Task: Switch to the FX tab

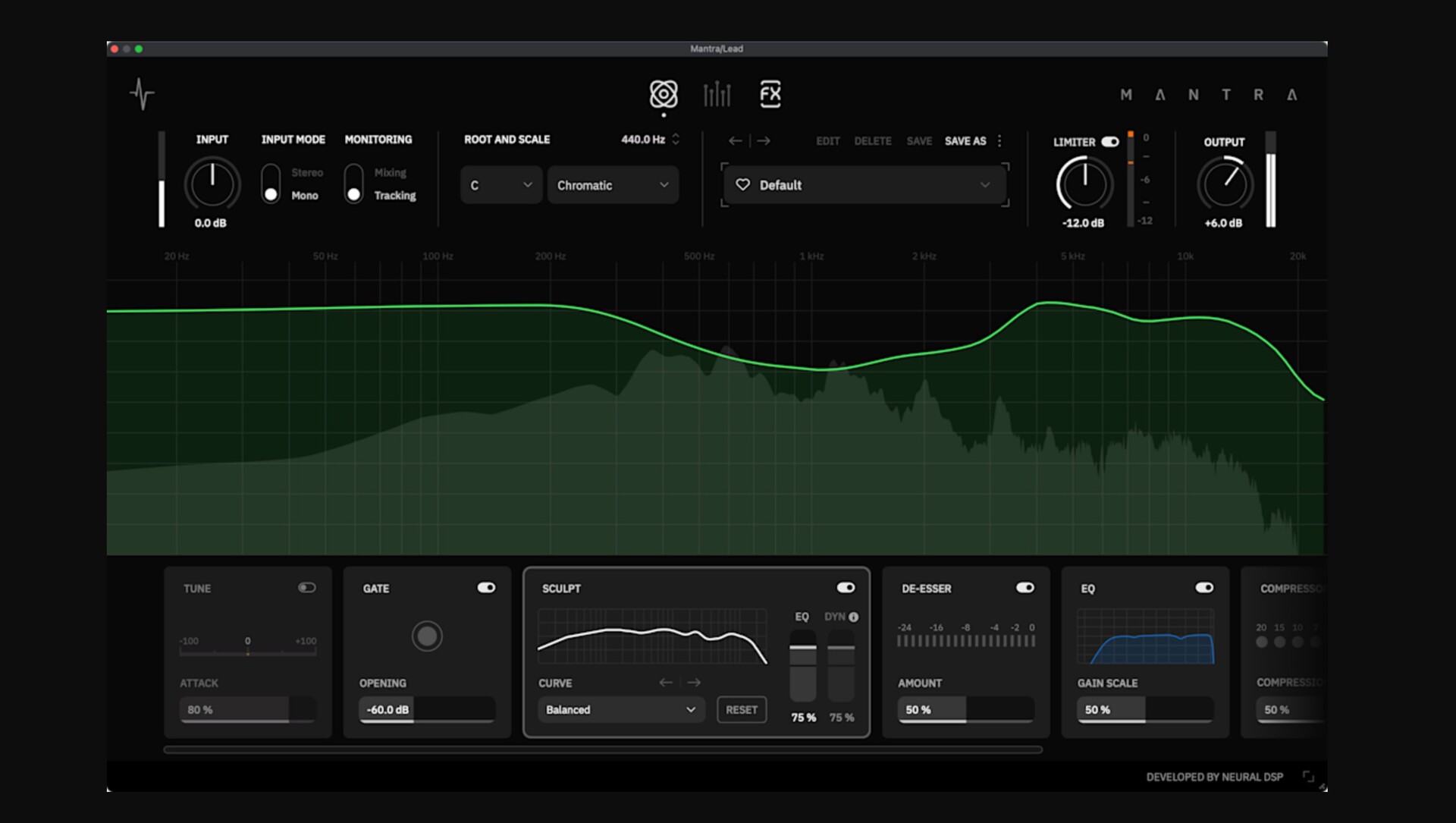Action: [770, 94]
